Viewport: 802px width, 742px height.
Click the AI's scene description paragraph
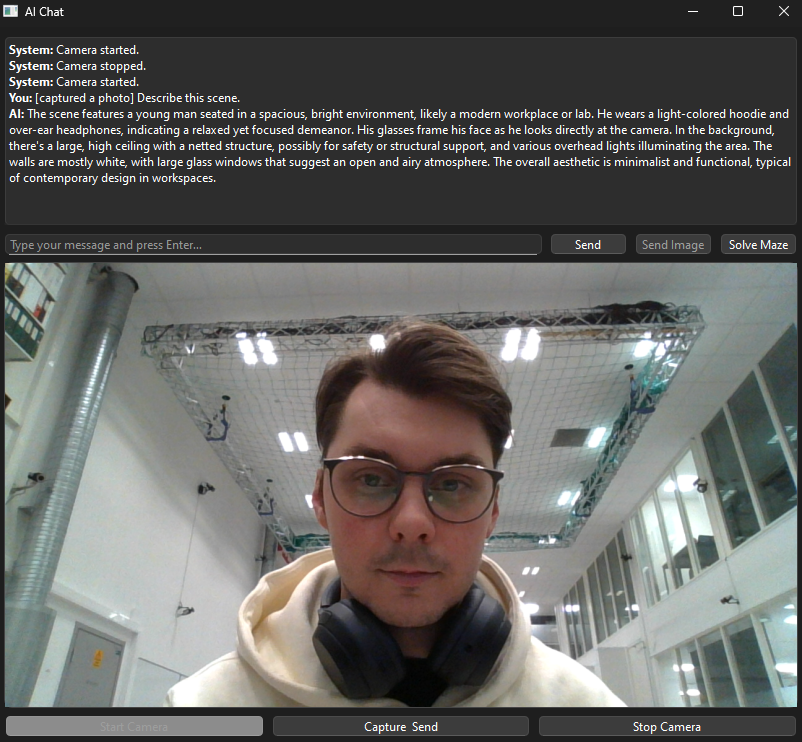coord(400,146)
